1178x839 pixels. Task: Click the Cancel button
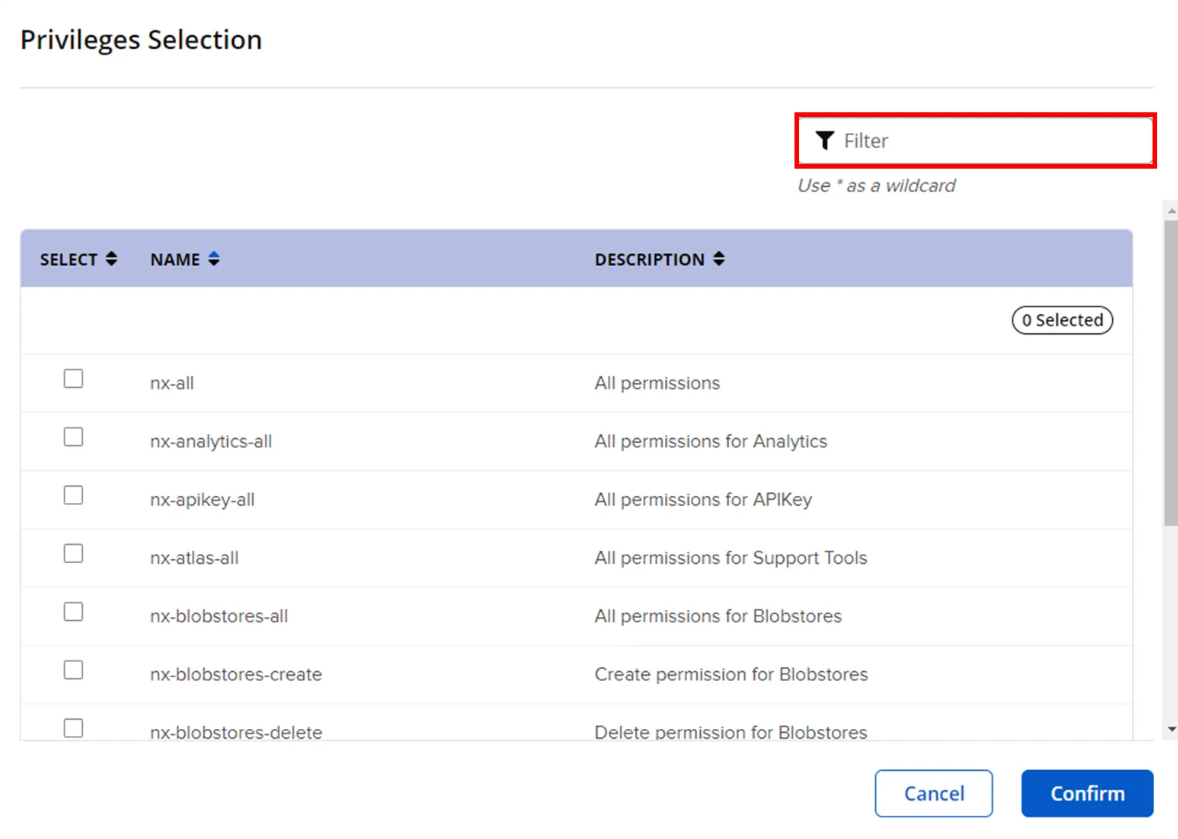(934, 793)
